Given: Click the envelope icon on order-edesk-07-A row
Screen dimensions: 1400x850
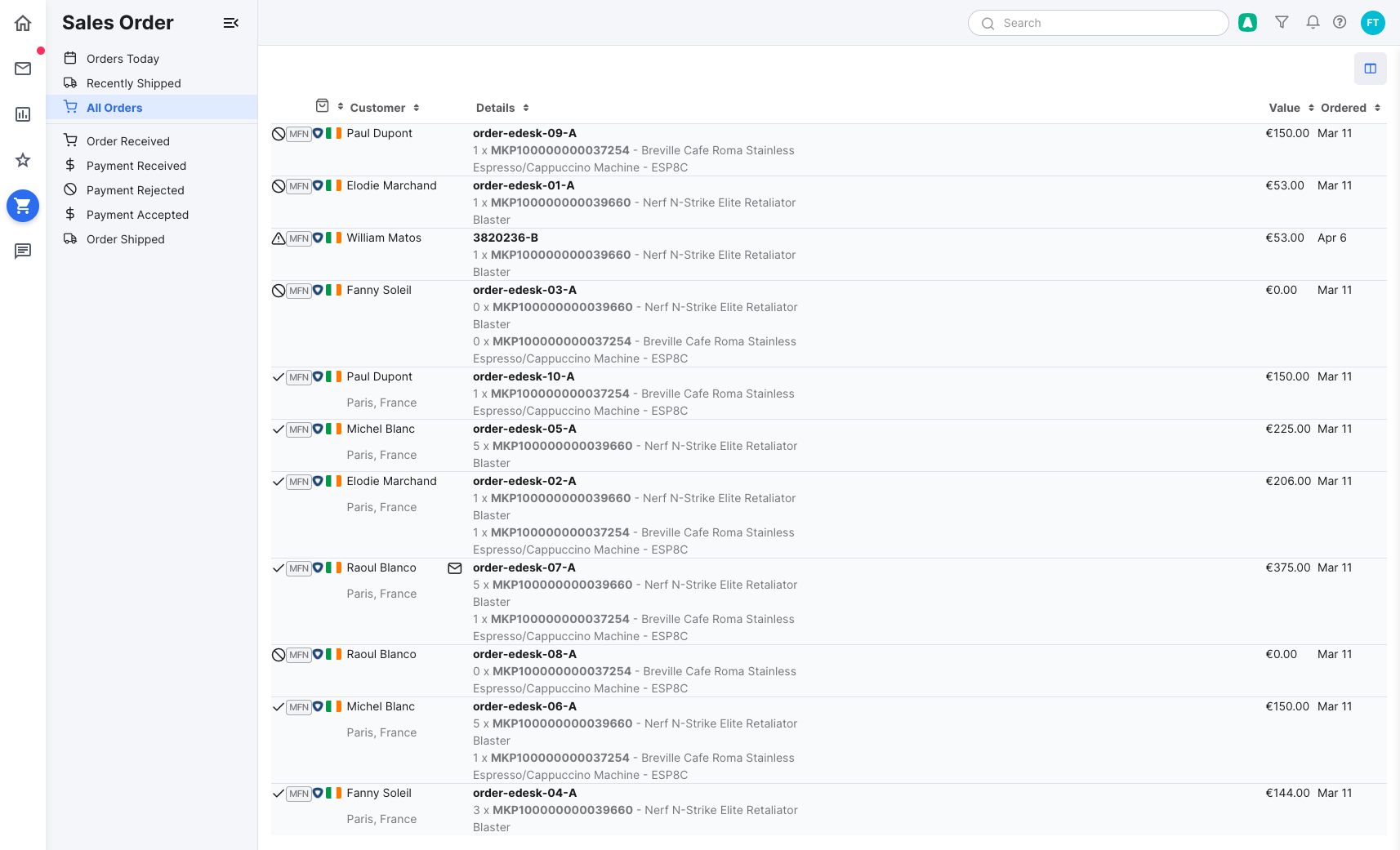Looking at the screenshot, I should pyautogui.click(x=455, y=568).
